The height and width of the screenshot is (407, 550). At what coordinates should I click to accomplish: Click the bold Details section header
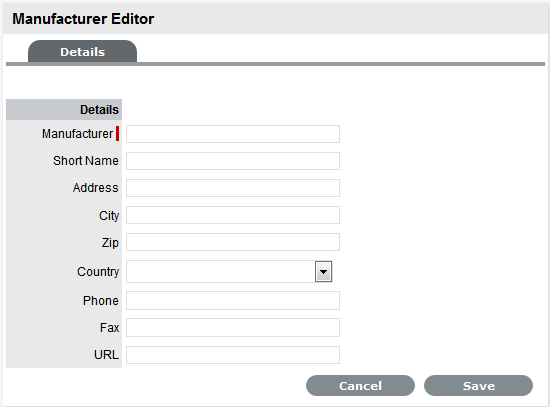[99, 110]
